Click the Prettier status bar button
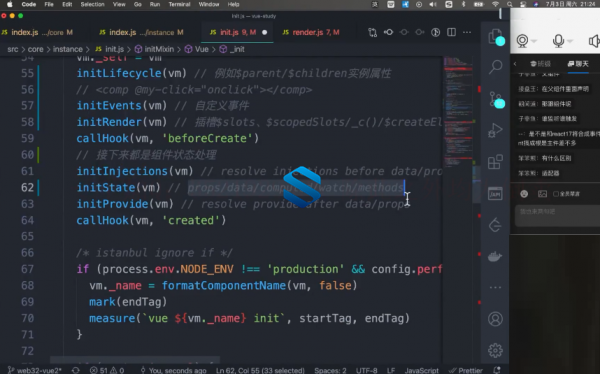This screenshot has width=600, height=374. (466, 370)
